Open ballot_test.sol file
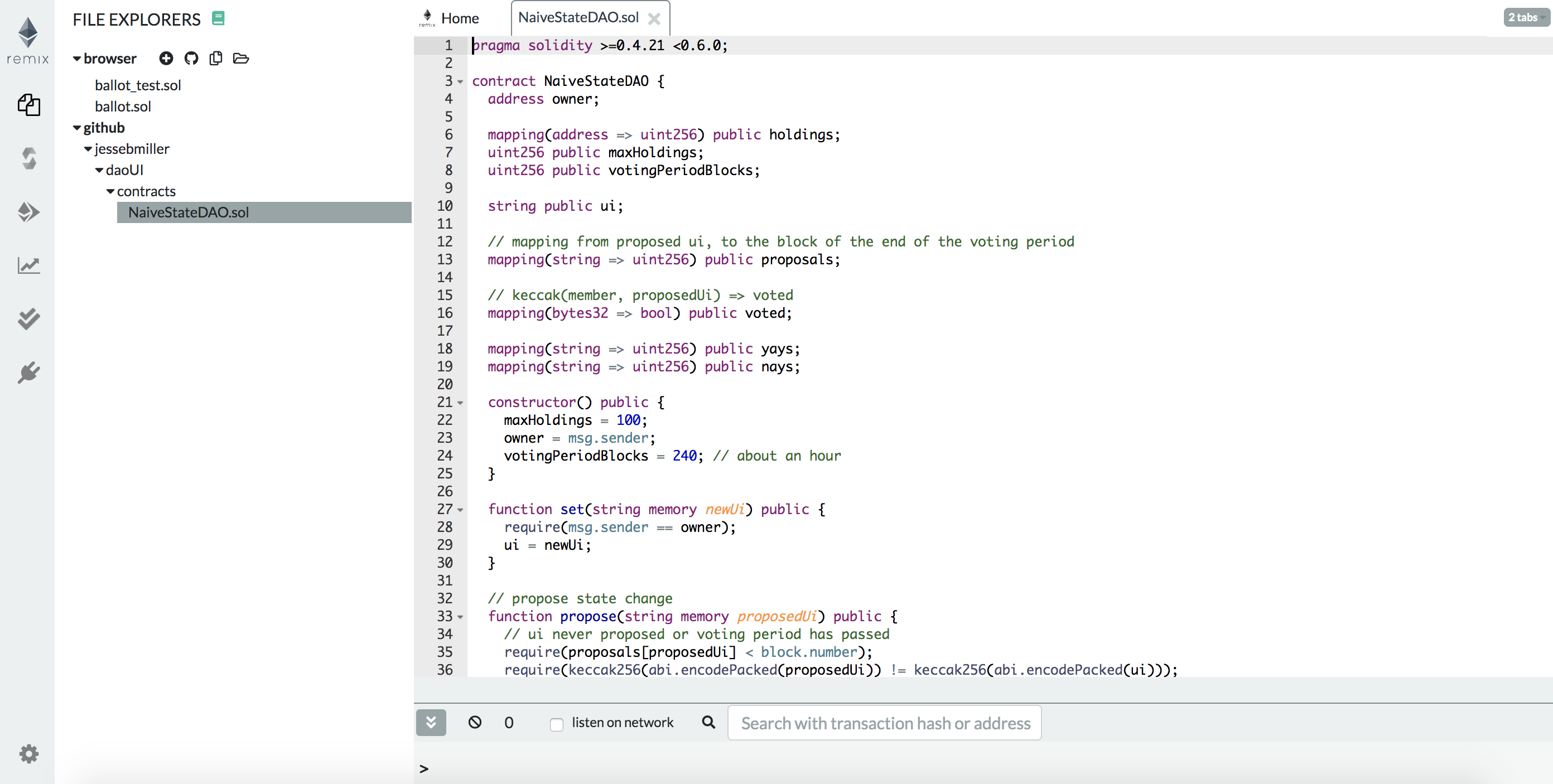1553x784 pixels. (x=137, y=85)
